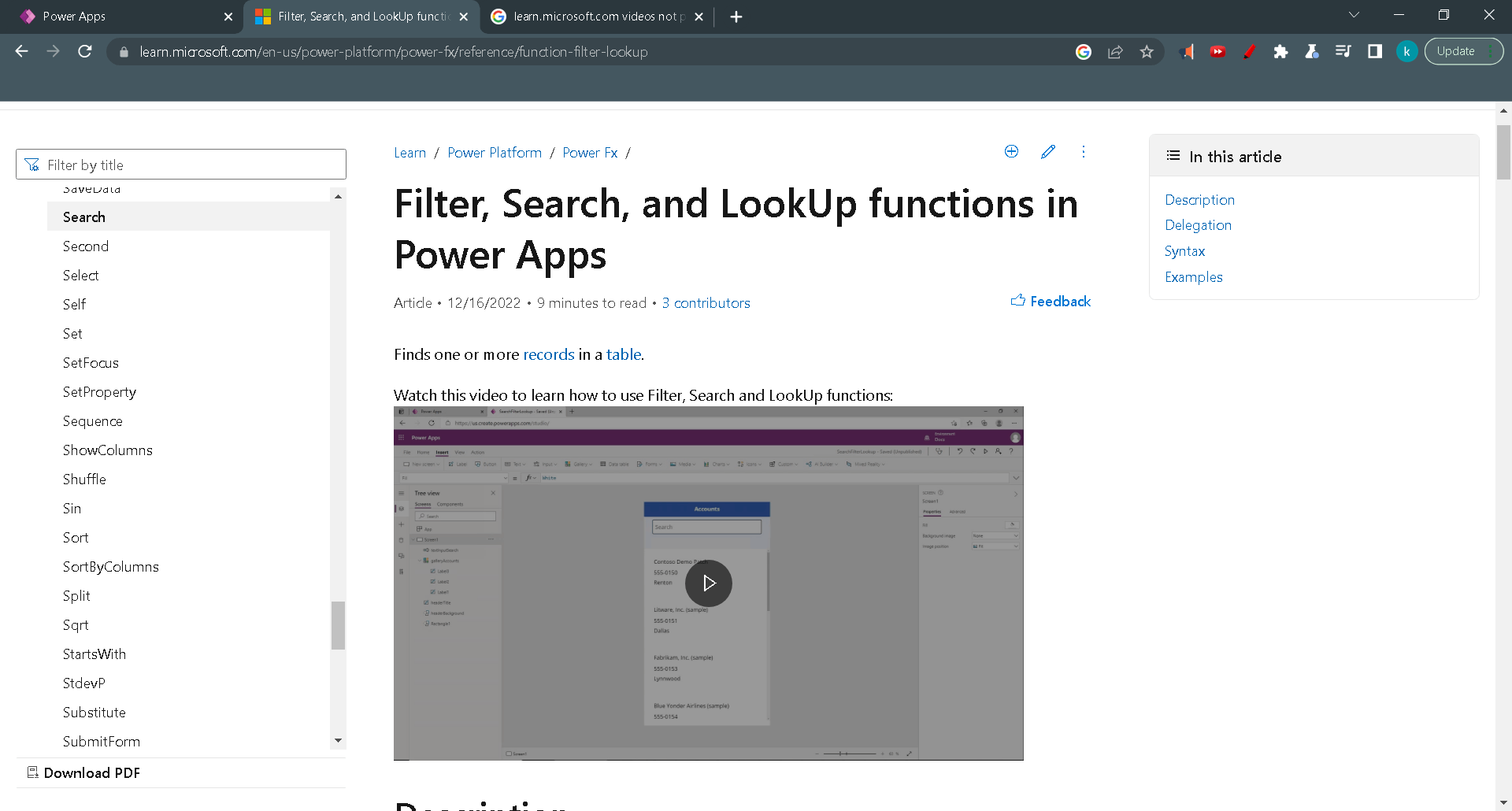
Task: Toggle the browser side panel icon
Action: tap(1375, 52)
